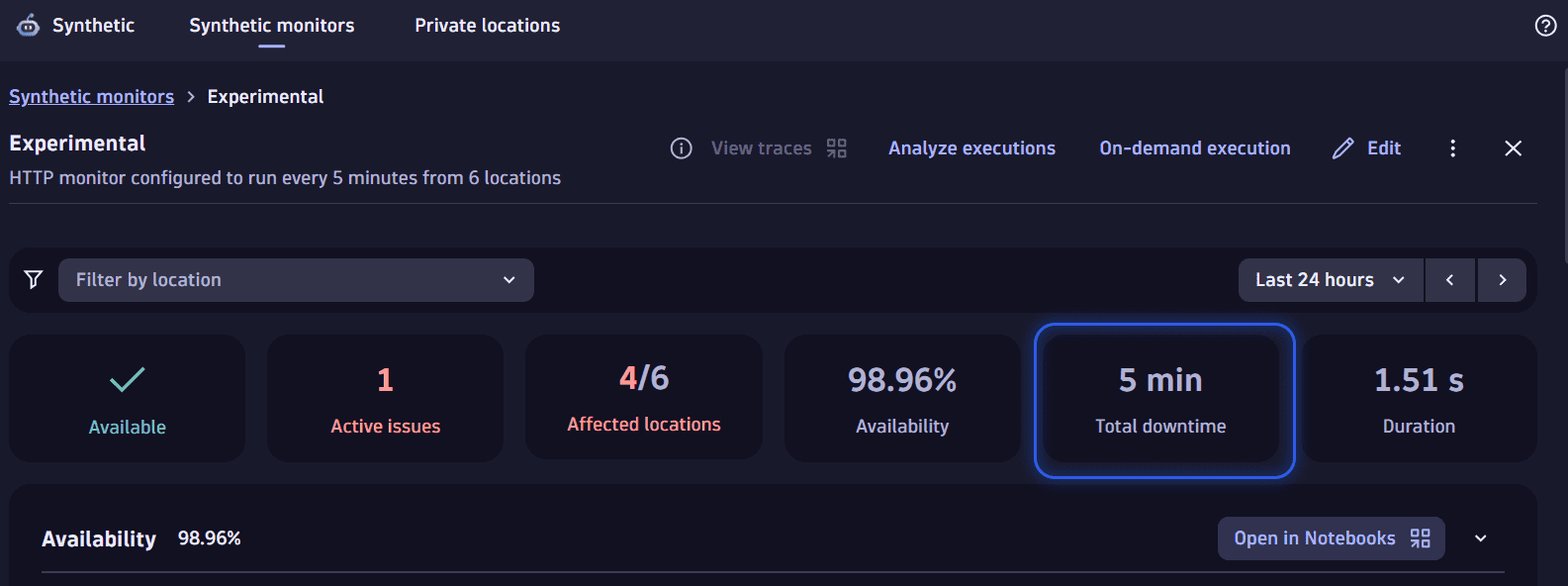
Task: Switch to the Synthetic monitors tab
Action: point(272,26)
